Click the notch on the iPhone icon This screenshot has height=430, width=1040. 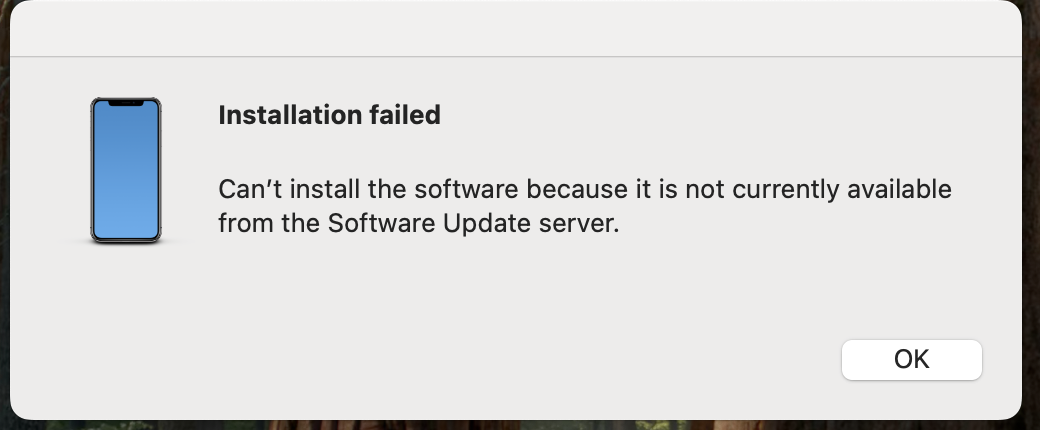126,103
